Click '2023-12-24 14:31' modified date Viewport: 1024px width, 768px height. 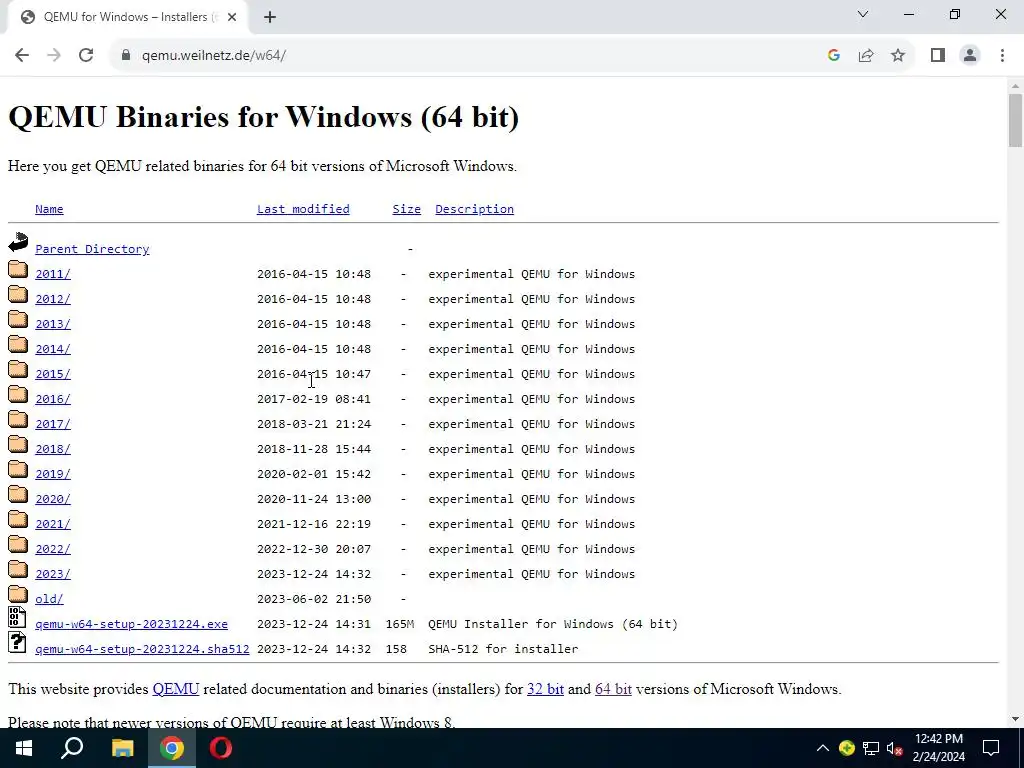pyautogui.click(x=313, y=624)
